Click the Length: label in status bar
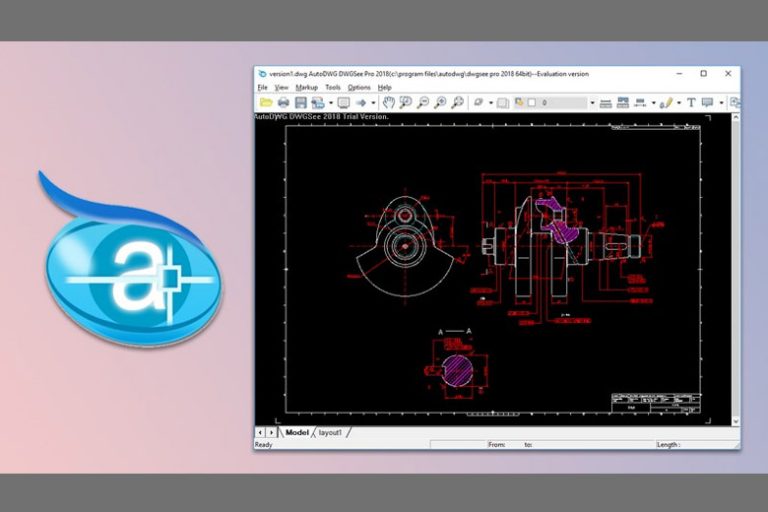Screen dimensions: 768x512 pyautogui.click(x=668, y=444)
